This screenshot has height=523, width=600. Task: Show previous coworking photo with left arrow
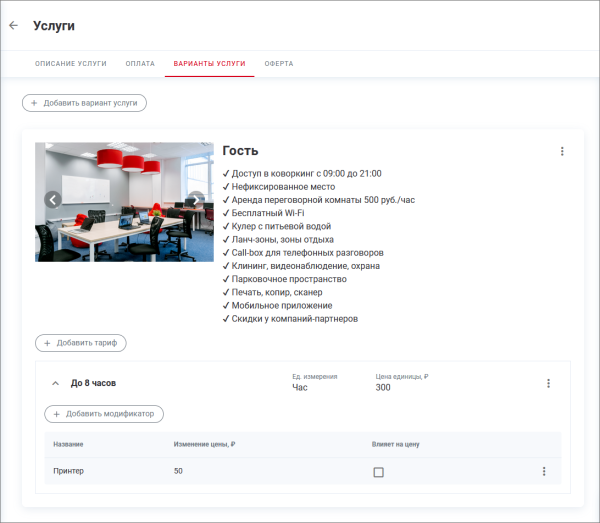pyautogui.click(x=53, y=200)
